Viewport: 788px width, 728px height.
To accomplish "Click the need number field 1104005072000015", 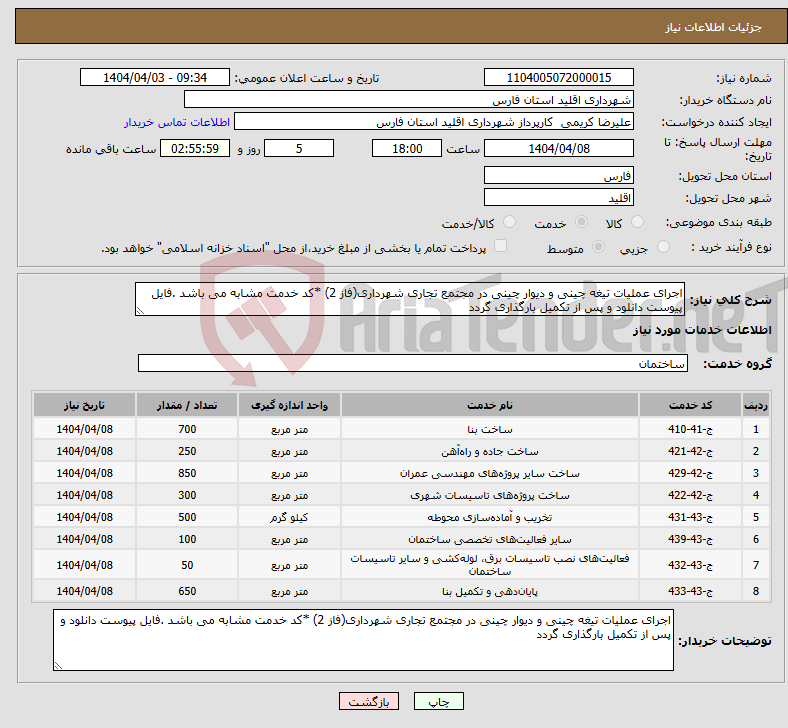I will coord(558,77).
